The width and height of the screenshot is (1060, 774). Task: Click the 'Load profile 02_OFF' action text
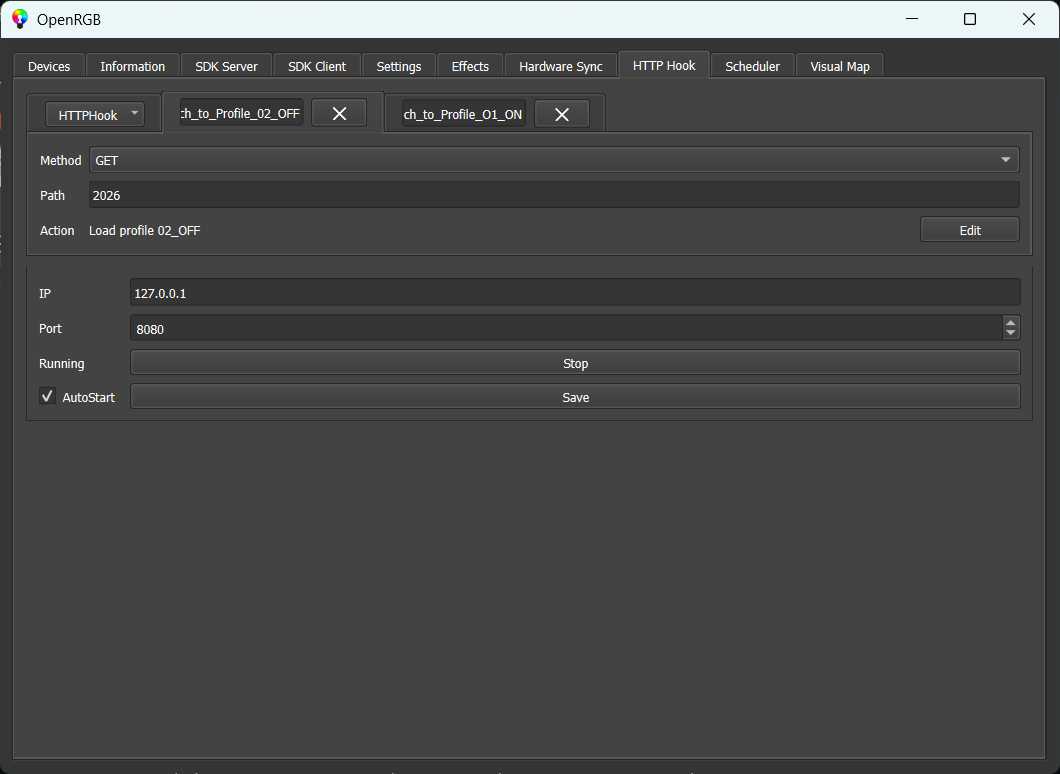tap(145, 231)
